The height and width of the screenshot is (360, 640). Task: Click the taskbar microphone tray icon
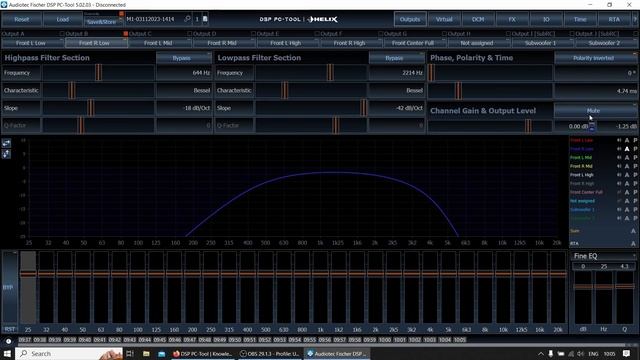[x=551, y=353]
